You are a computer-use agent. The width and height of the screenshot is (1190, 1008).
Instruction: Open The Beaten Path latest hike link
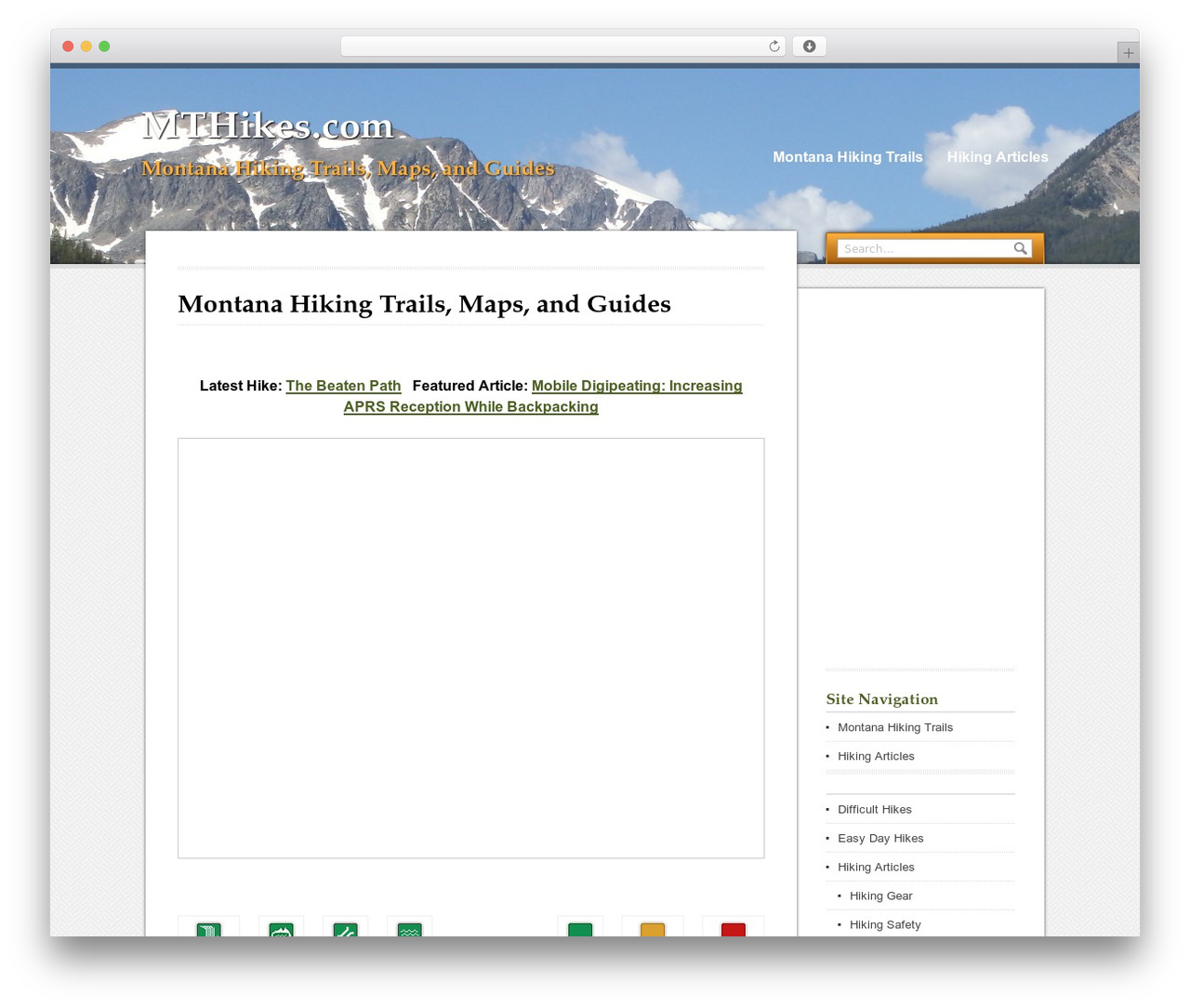point(343,386)
